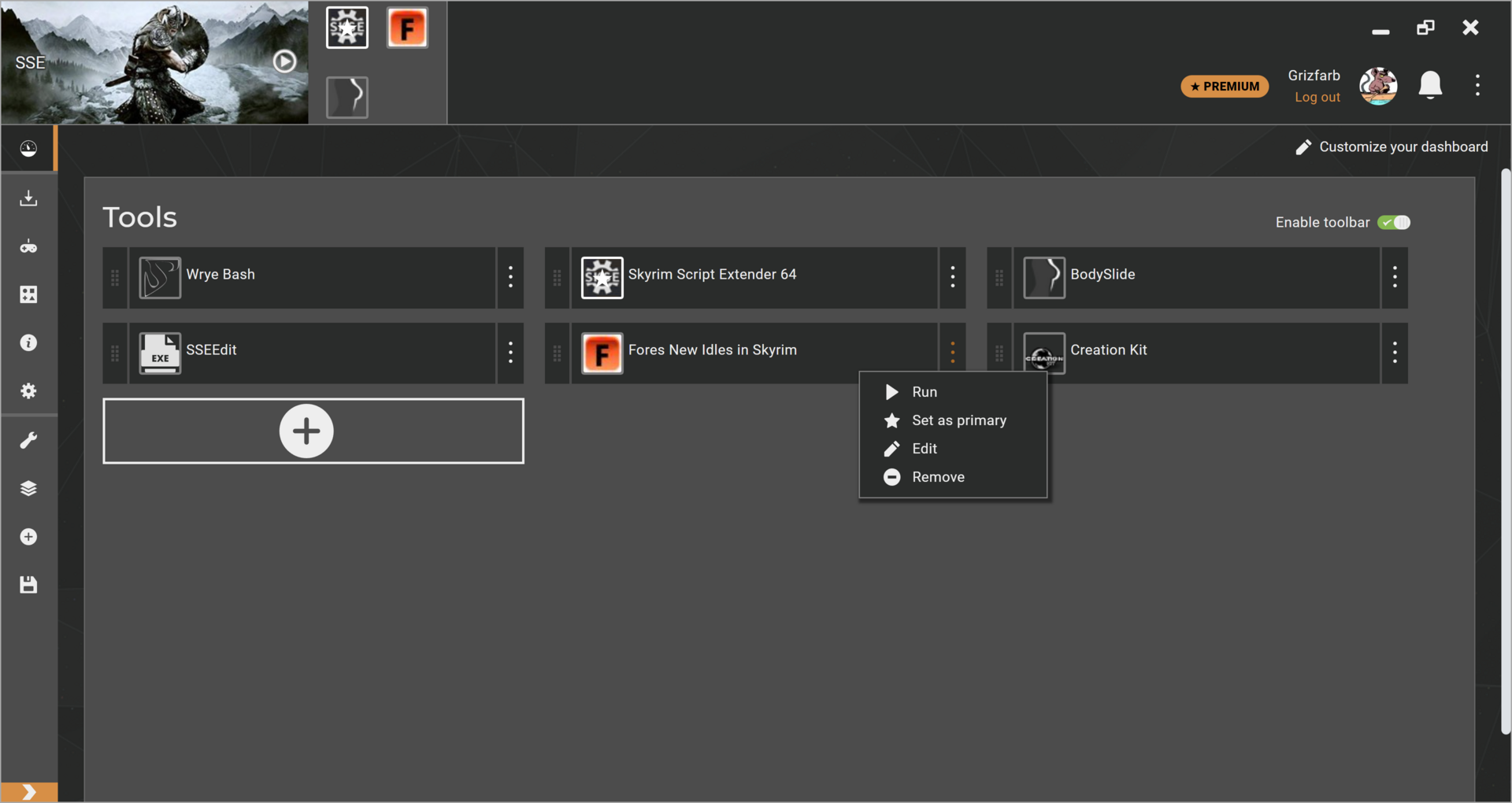Open the info sidebar icon
The width and height of the screenshot is (1512, 803).
point(28,342)
